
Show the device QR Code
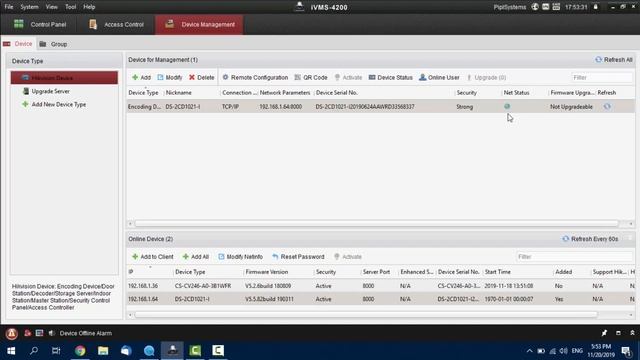[x=311, y=78]
